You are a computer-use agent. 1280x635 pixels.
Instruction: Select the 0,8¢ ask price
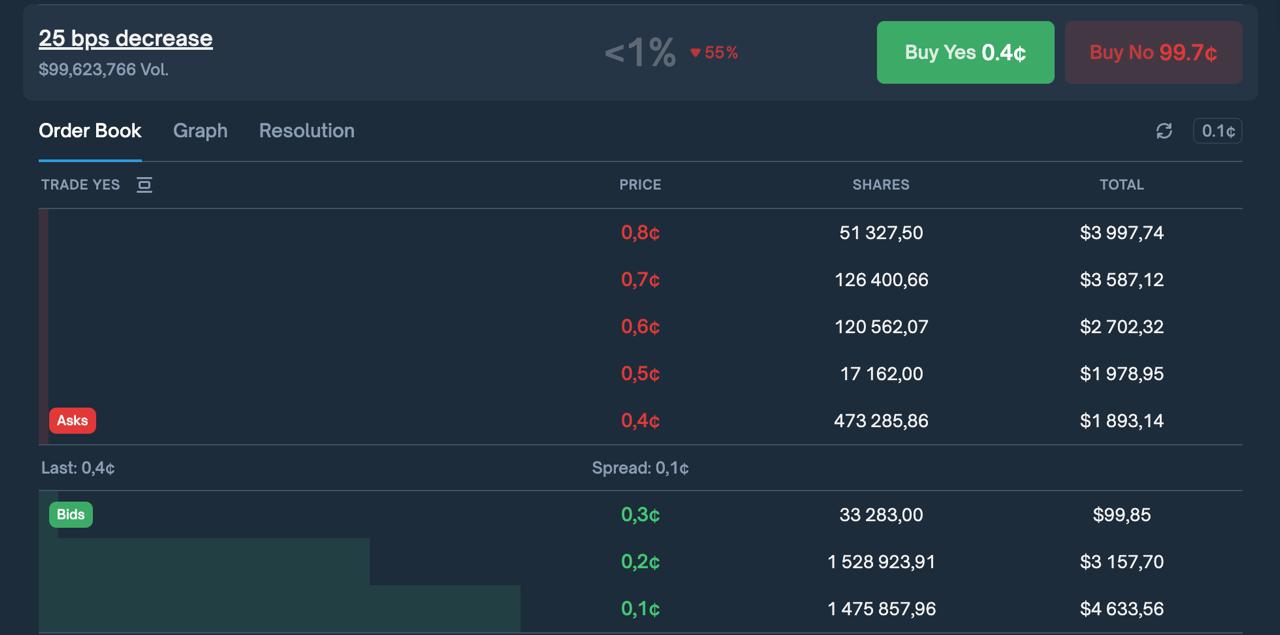(640, 233)
